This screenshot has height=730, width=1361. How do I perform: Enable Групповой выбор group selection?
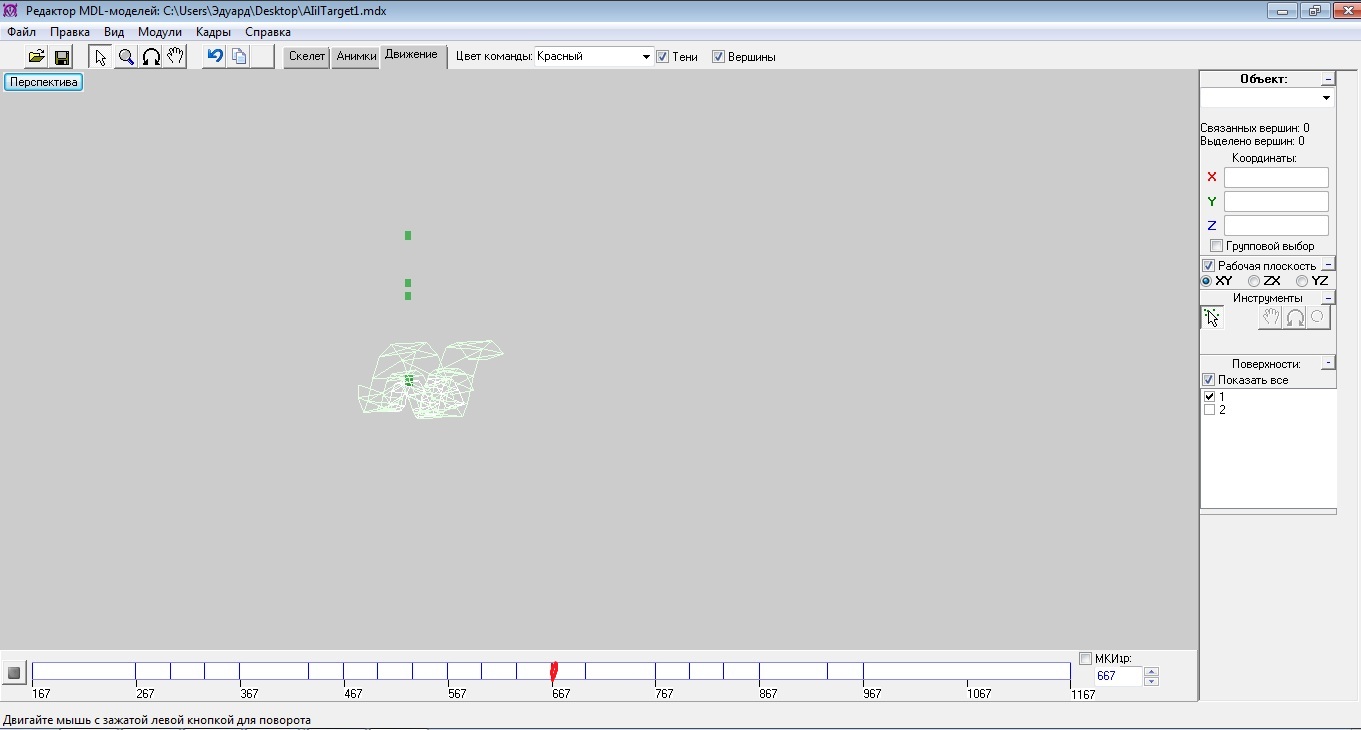click(x=1216, y=246)
